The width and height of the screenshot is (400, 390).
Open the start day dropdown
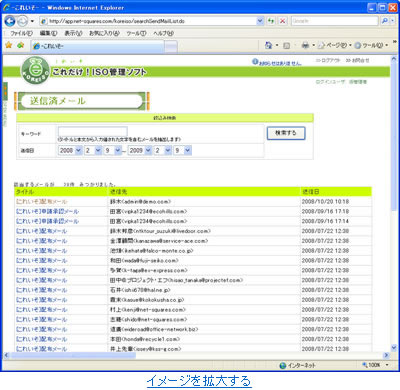[x=113, y=150]
